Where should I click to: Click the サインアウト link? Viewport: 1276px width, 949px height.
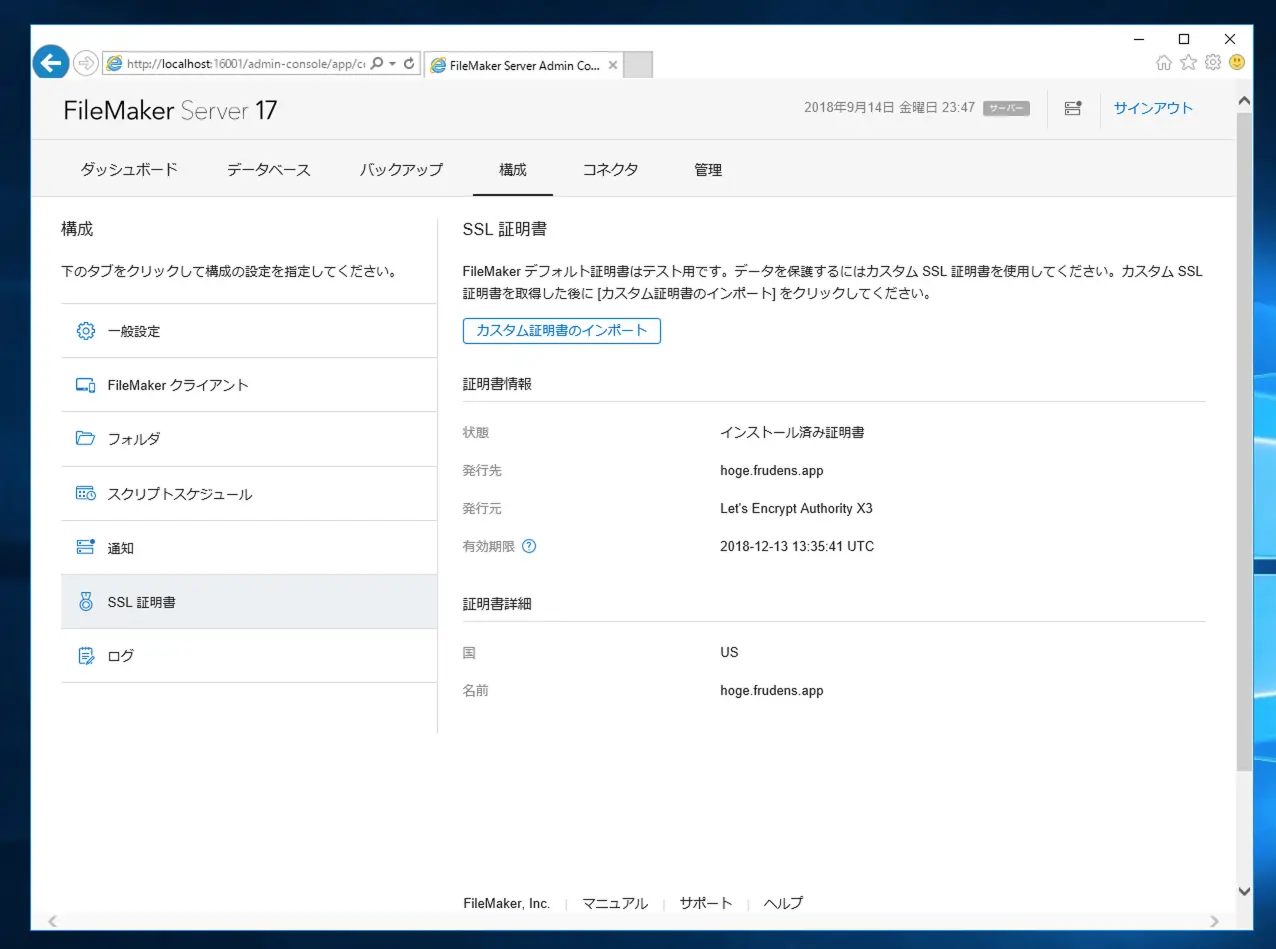[x=1152, y=108]
